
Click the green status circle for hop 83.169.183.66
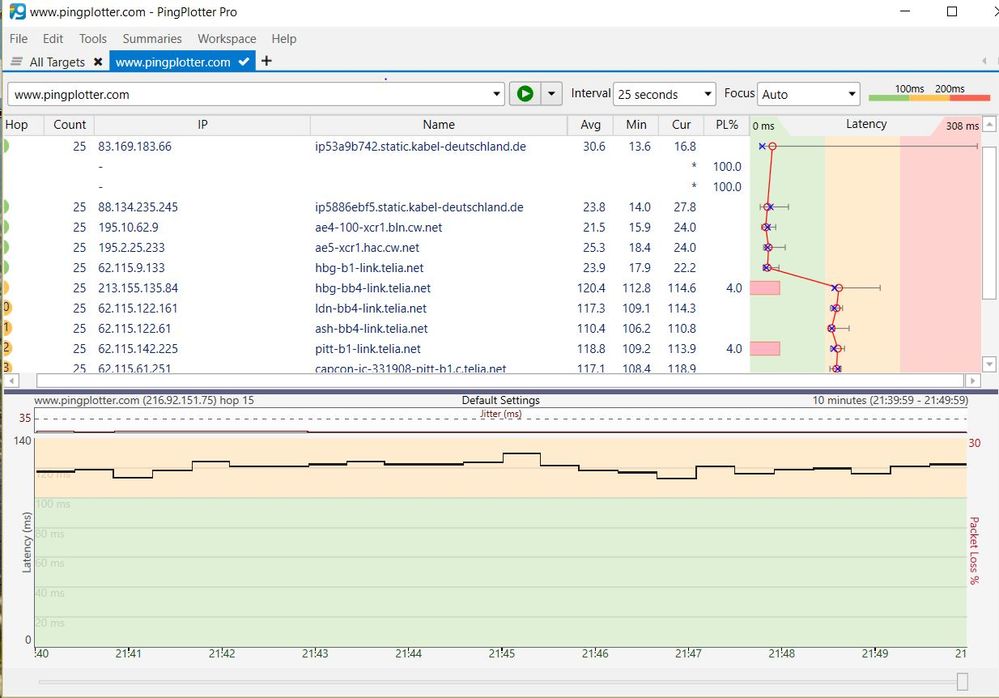pos(5,146)
